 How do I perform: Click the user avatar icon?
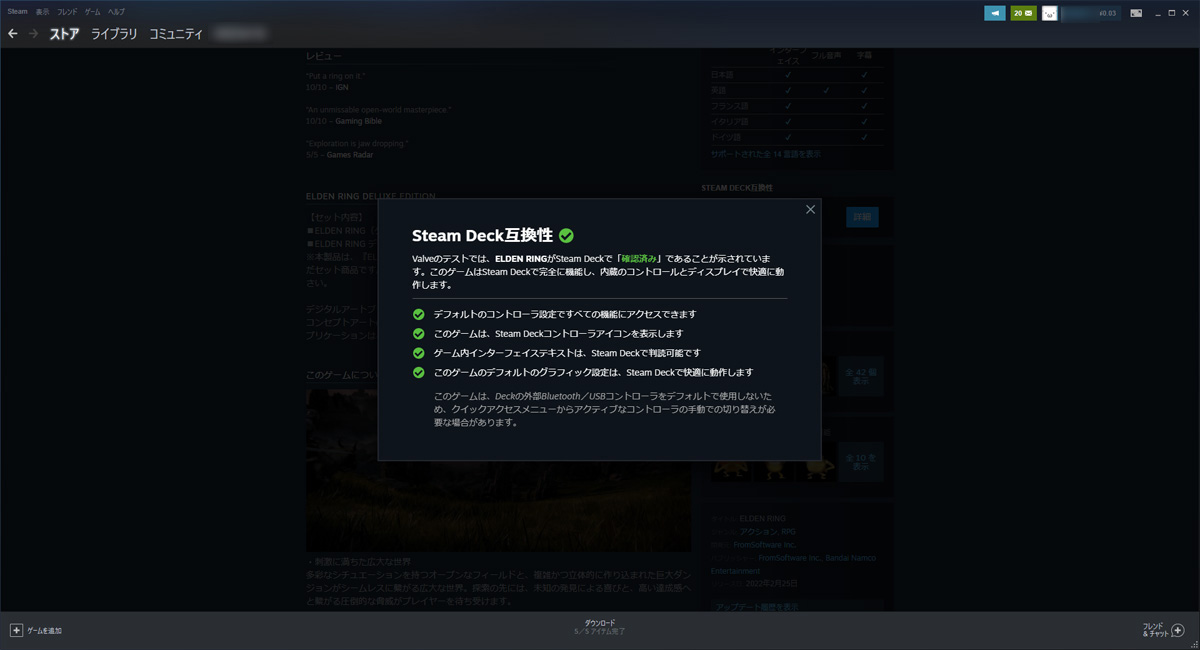tap(1049, 13)
